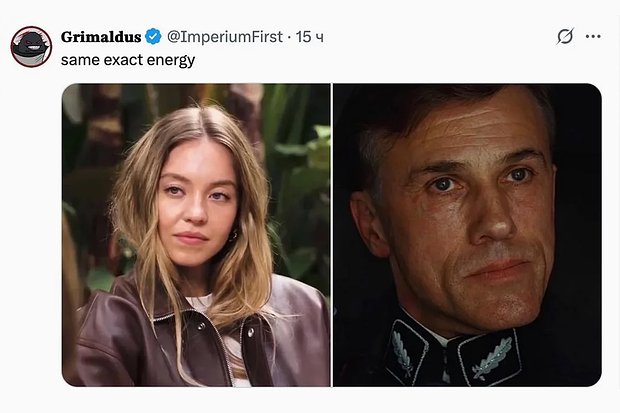Click the display name Grimaldus
The height and width of the screenshot is (413, 620).
click(100, 37)
